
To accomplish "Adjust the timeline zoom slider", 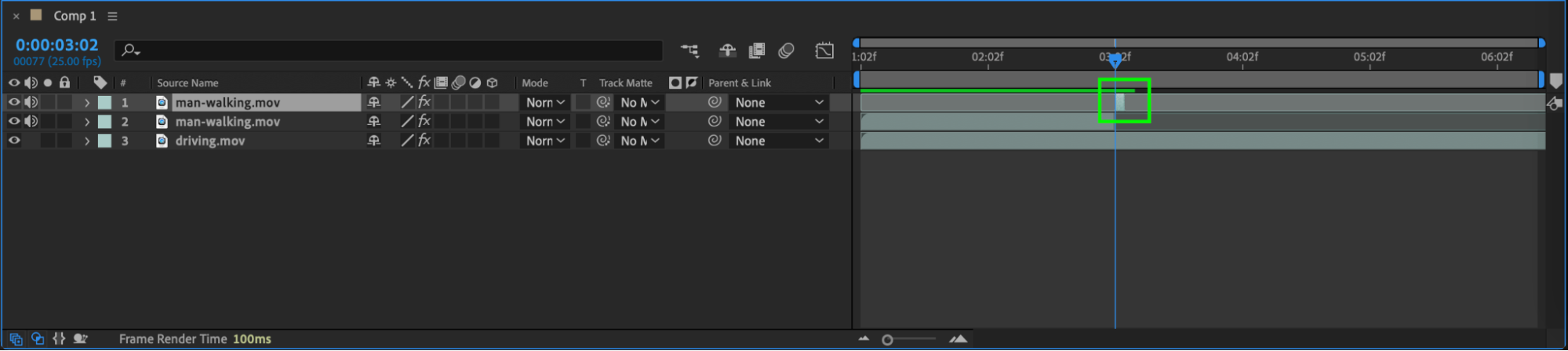I will tap(888, 340).
